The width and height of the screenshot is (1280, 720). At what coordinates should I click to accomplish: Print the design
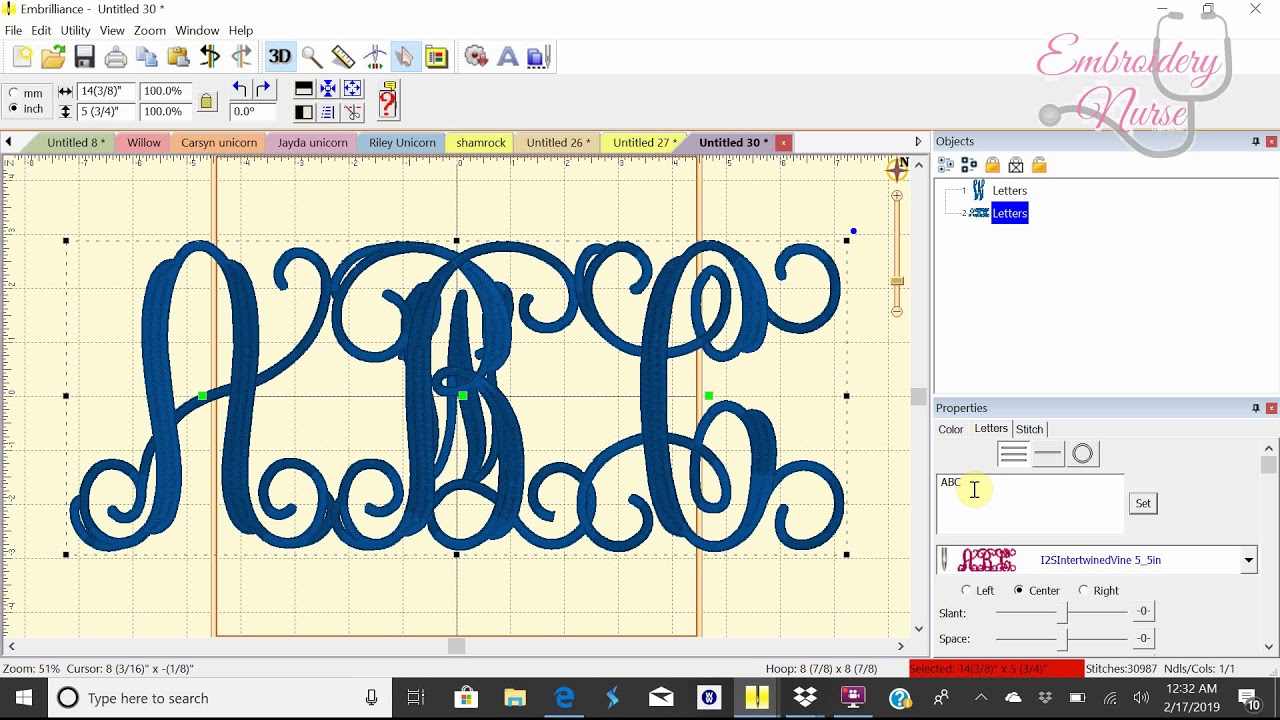point(115,57)
